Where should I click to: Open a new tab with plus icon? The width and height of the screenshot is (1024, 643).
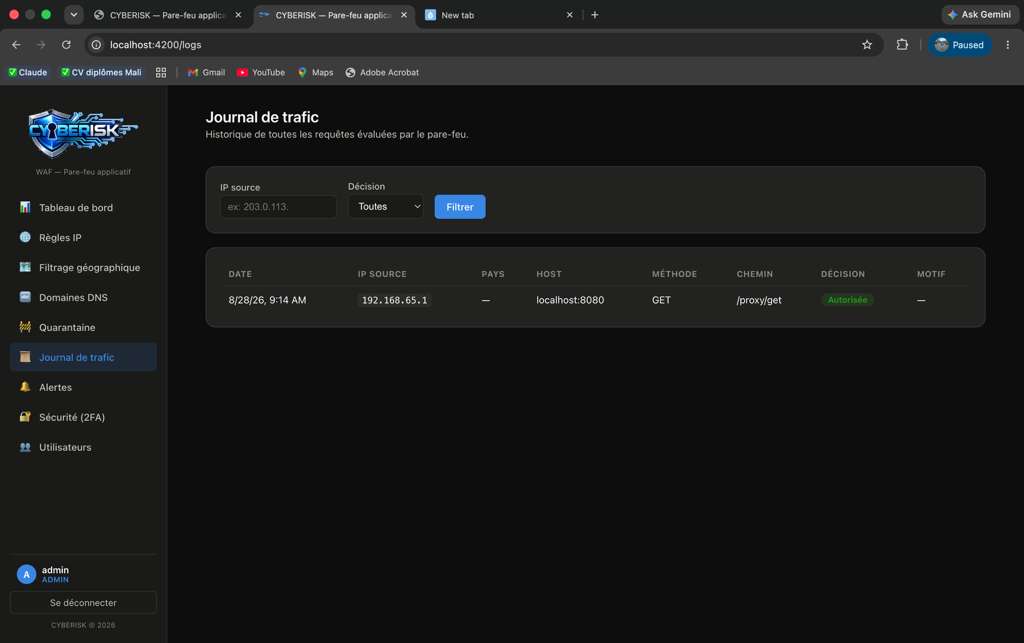594,15
